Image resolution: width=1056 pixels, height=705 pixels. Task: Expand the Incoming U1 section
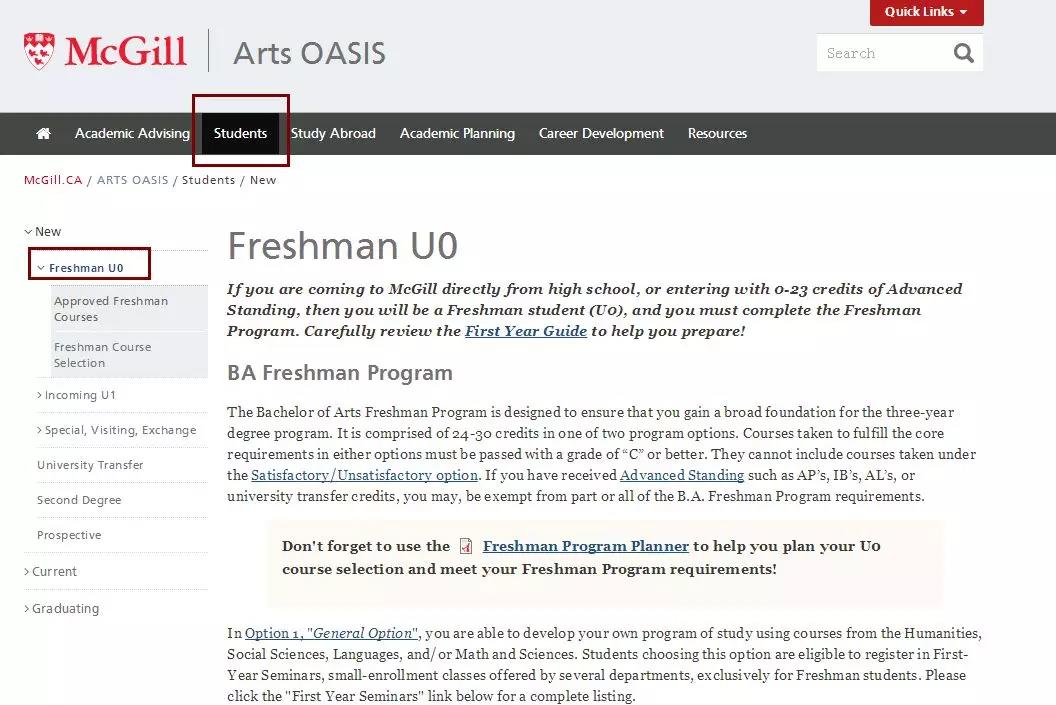click(40, 395)
